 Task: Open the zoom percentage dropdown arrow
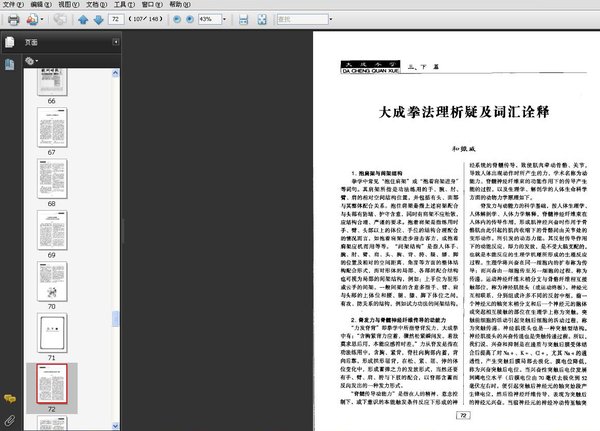tap(224, 19)
